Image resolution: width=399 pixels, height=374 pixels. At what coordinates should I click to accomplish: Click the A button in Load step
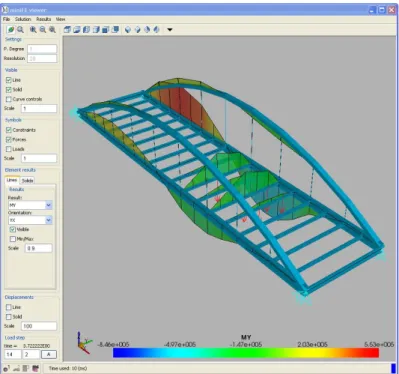[x=49, y=354]
